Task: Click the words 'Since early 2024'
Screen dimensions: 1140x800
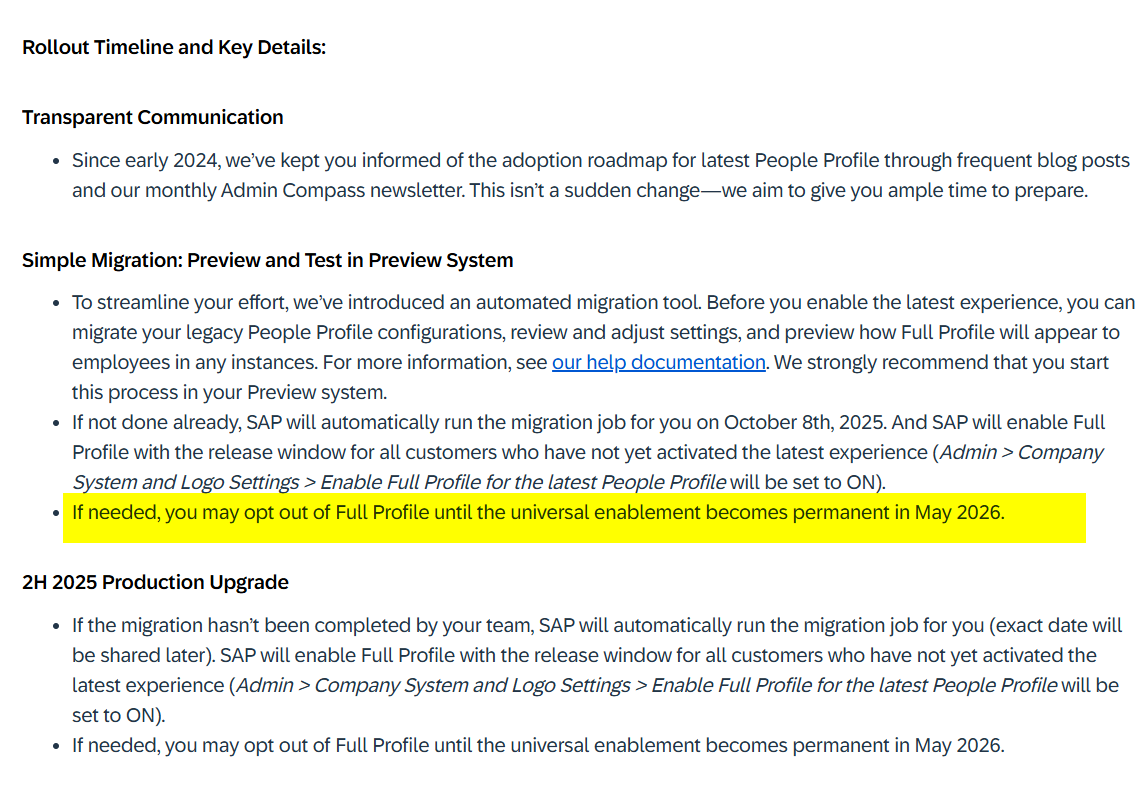Action: click(144, 160)
